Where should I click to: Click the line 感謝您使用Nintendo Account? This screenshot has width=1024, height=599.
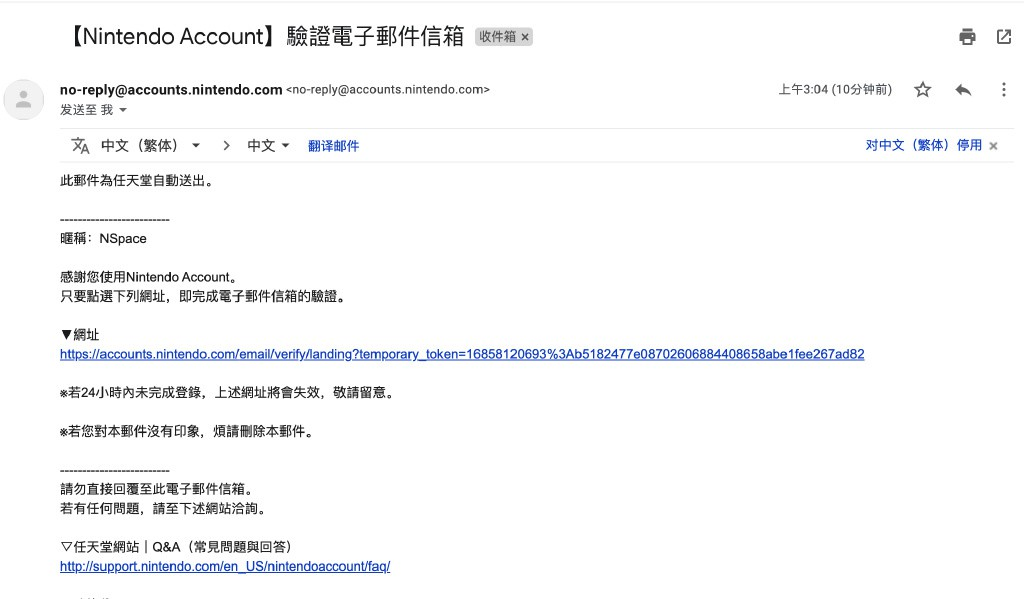[x=149, y=277]
